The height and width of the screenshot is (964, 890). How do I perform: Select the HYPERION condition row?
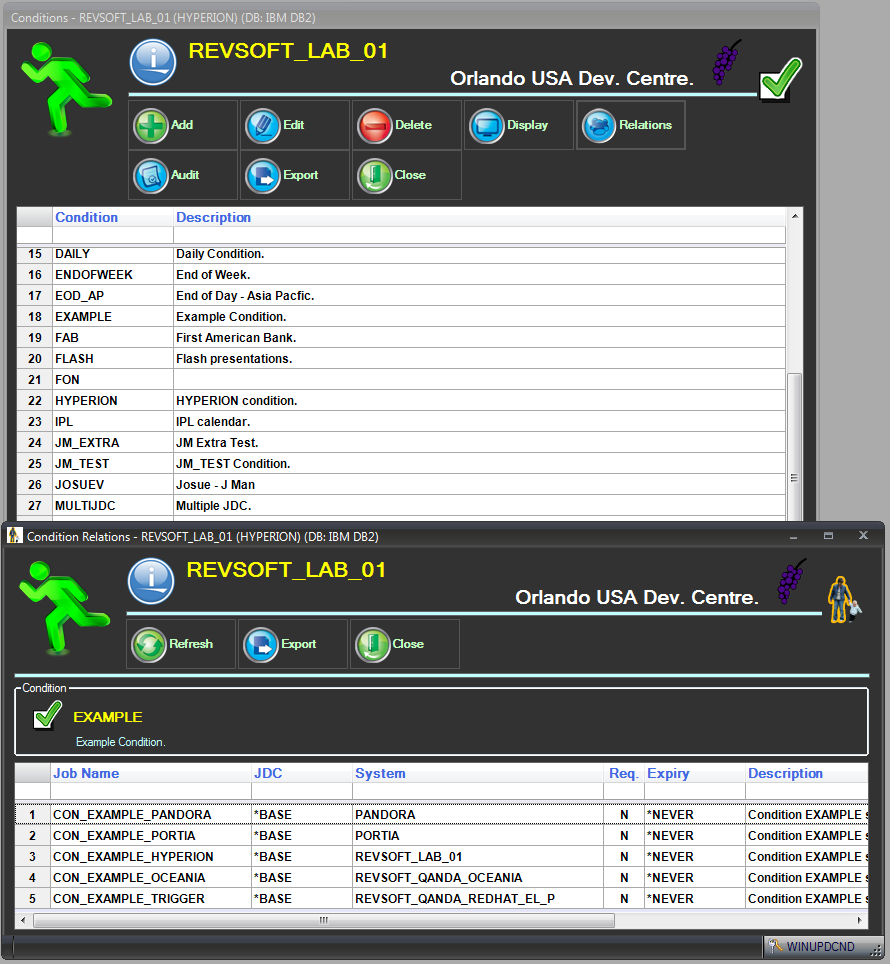pos(86,400)
